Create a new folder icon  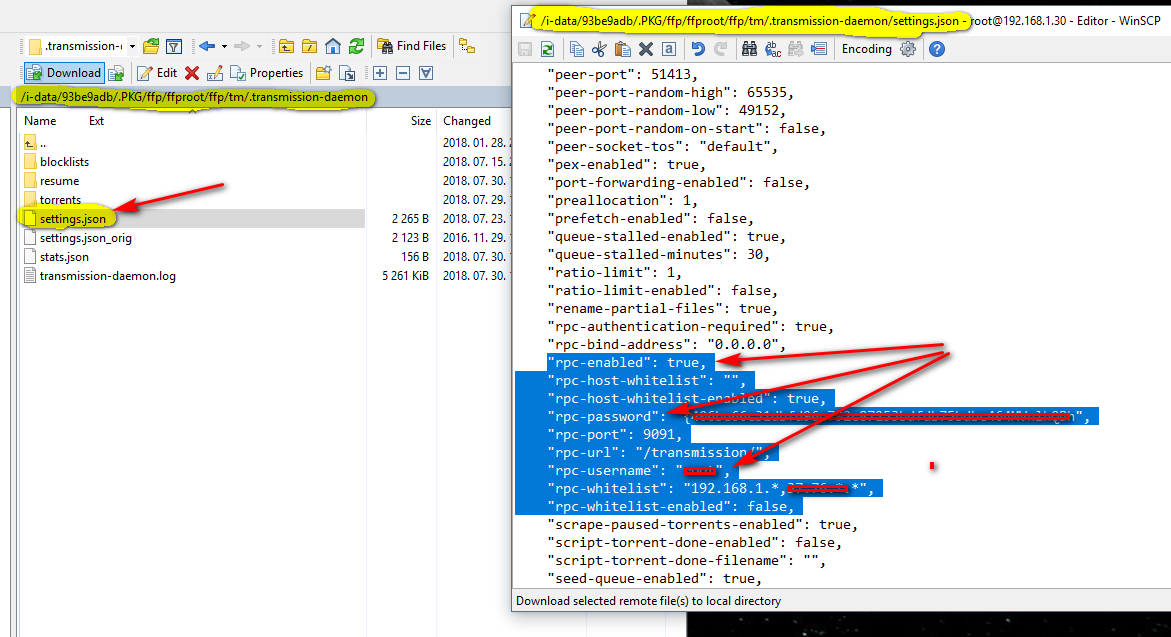[323, 73]
